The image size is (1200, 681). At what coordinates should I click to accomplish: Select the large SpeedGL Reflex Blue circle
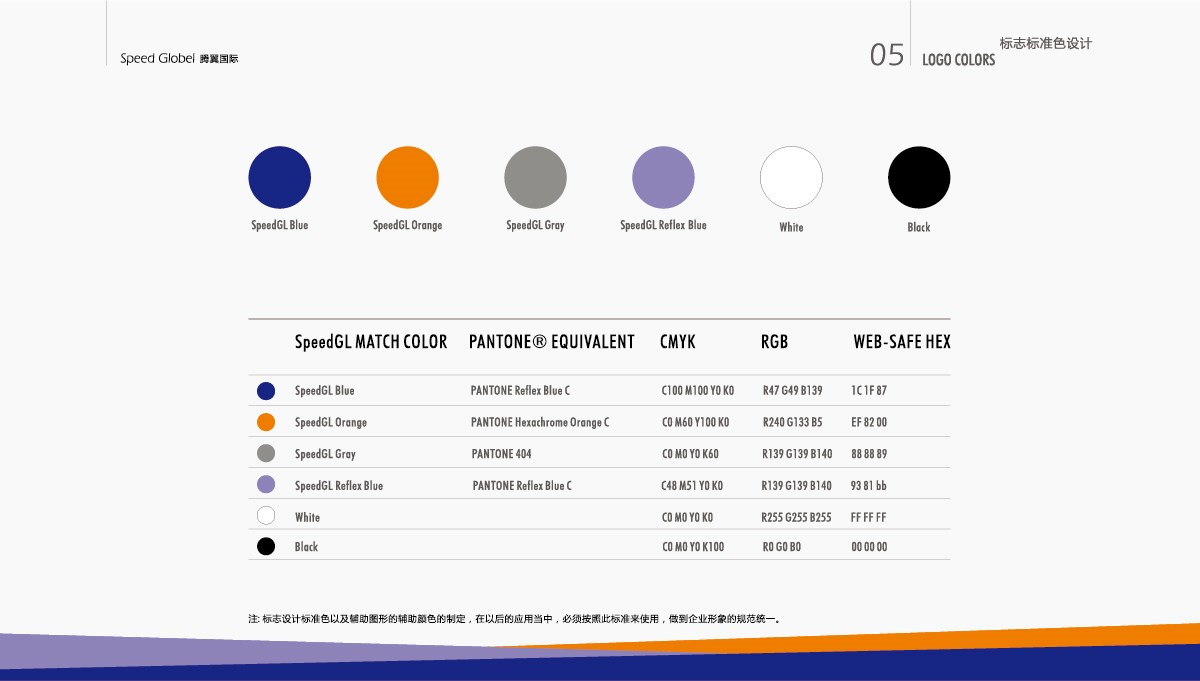pyautogui.click(x=664, y=177)
